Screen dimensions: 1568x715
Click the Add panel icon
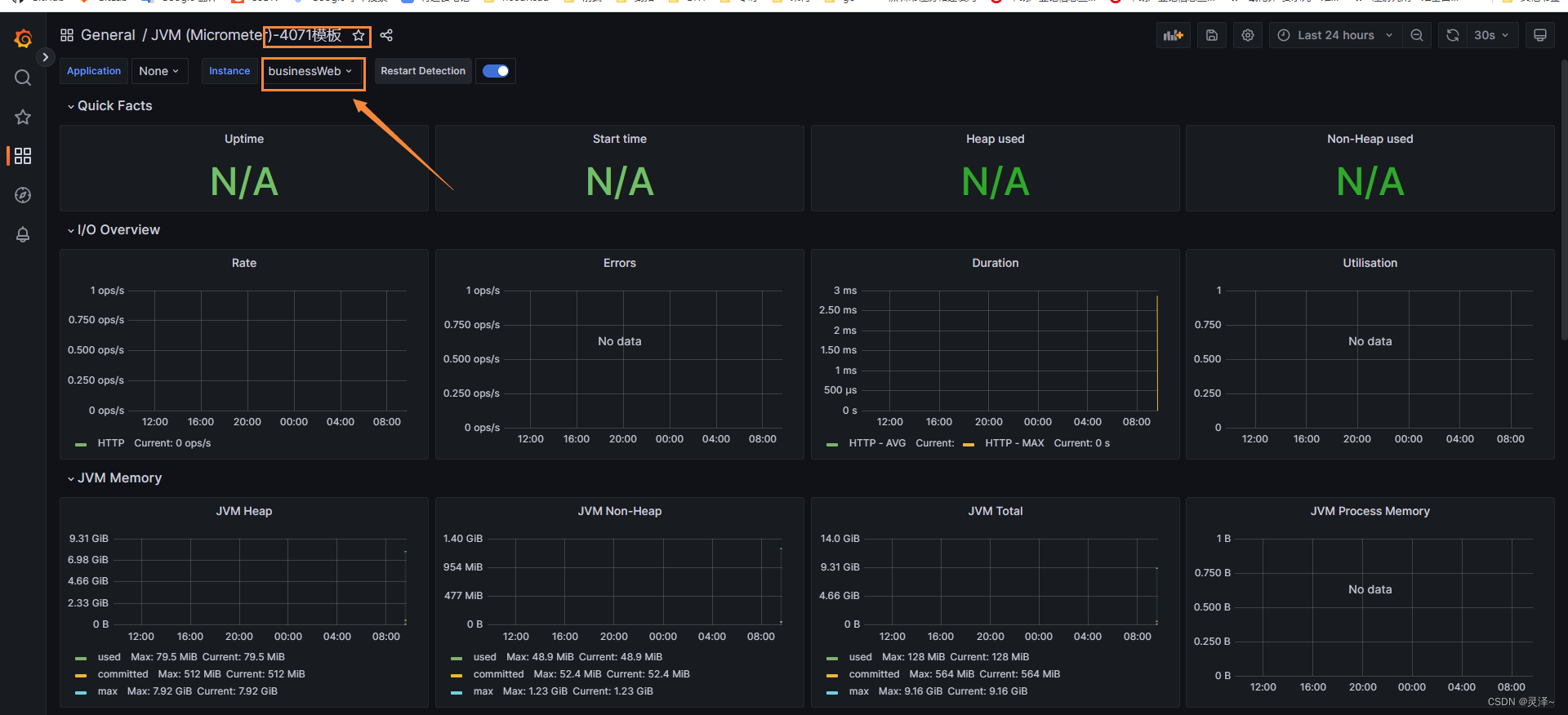1174,35
